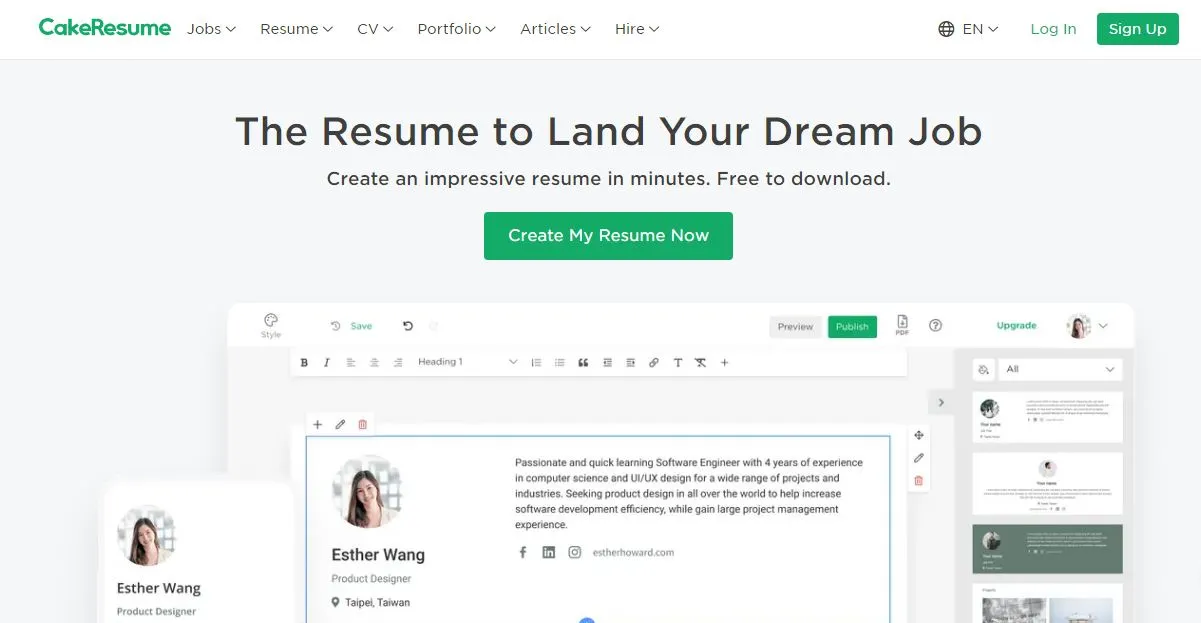This screenshot has width=1201, height=623.
Task: Edit section with pencil above resume block
Action: [x=340, y=425]
